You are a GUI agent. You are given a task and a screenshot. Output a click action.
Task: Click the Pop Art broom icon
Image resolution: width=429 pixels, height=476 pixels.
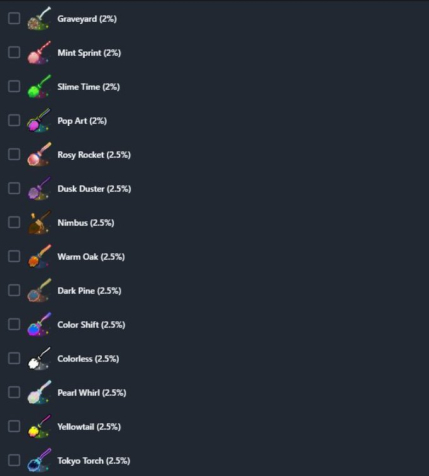coord(39,121)
